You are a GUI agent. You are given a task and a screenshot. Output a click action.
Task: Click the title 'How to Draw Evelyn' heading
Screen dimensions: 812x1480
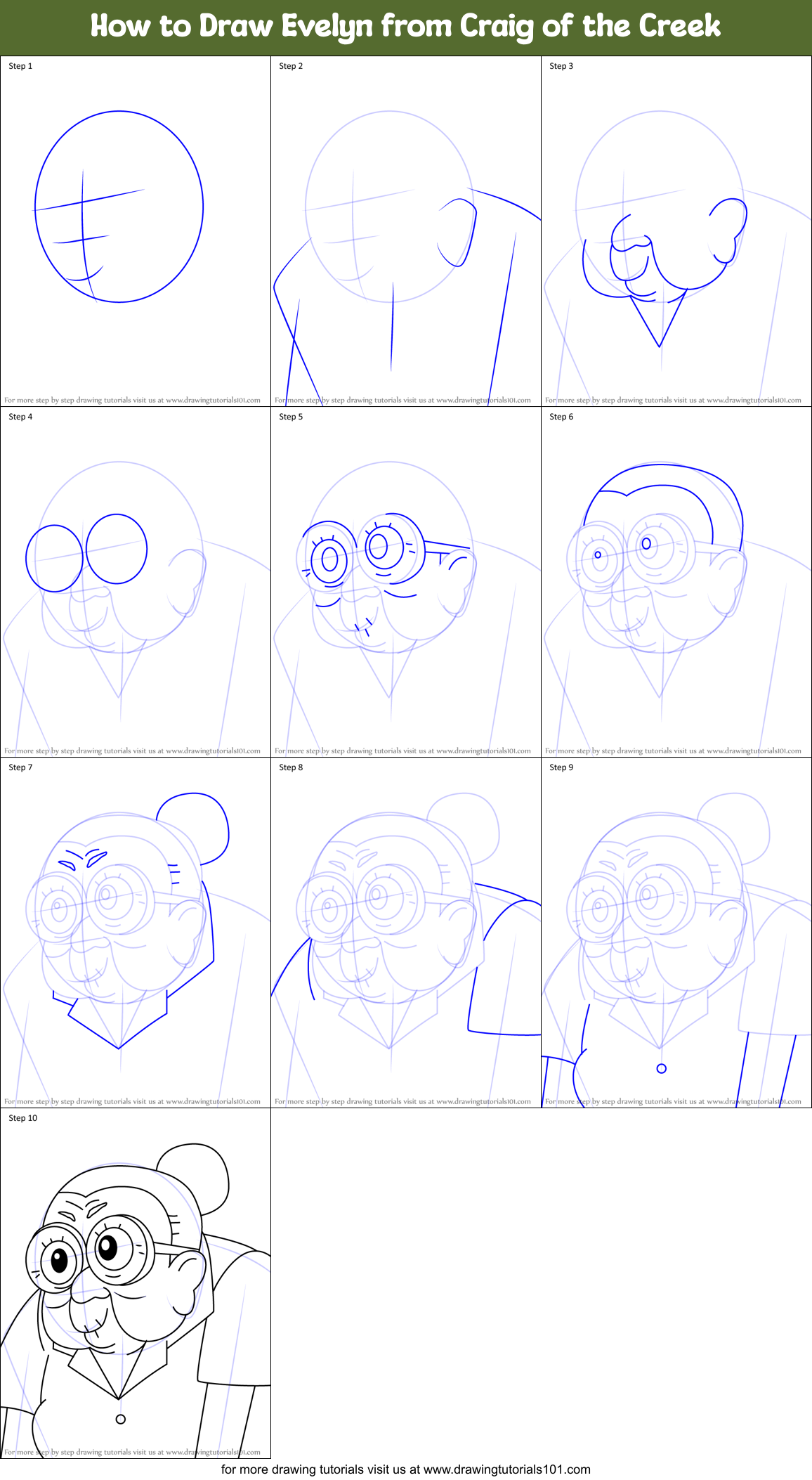click(405, 26)
